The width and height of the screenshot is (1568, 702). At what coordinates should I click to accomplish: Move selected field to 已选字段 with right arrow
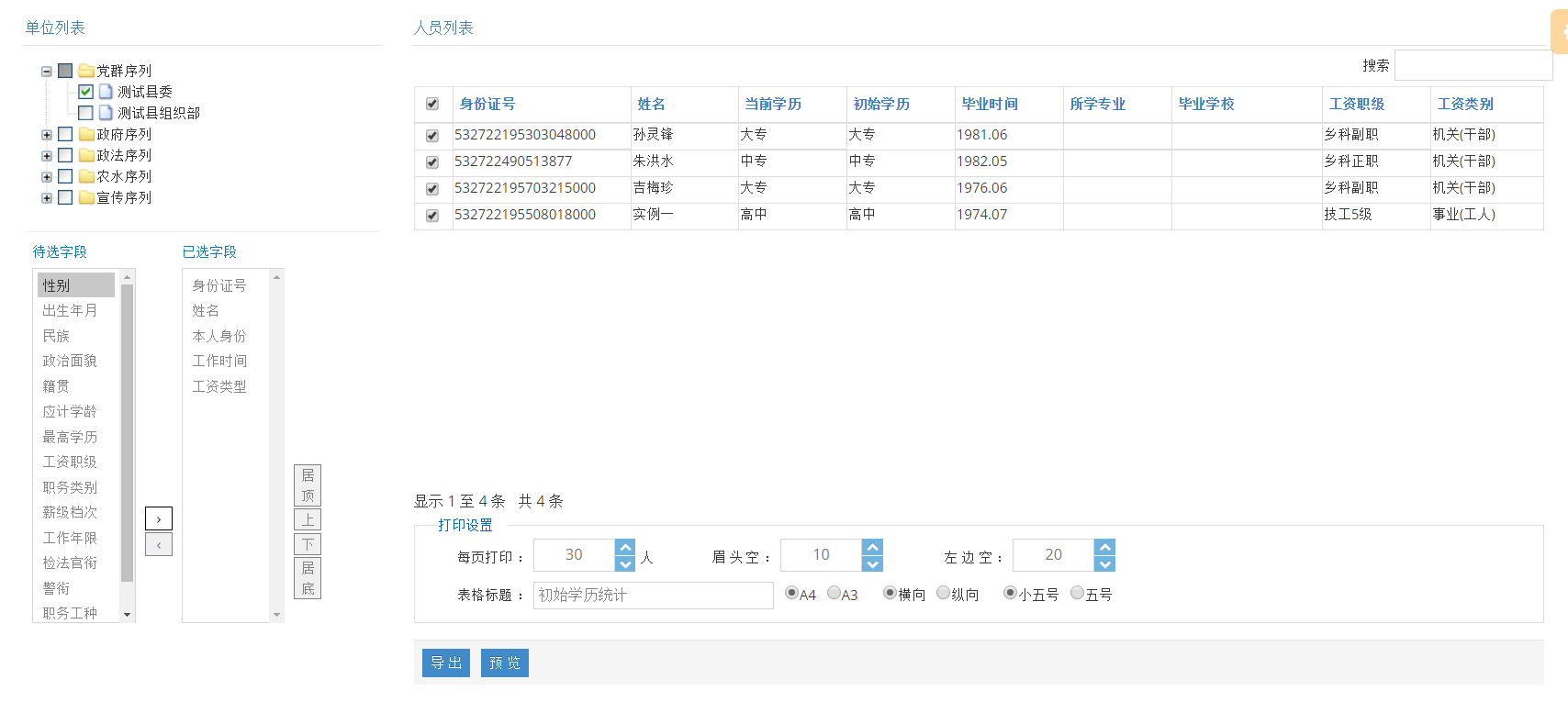[x=159, y=518]
